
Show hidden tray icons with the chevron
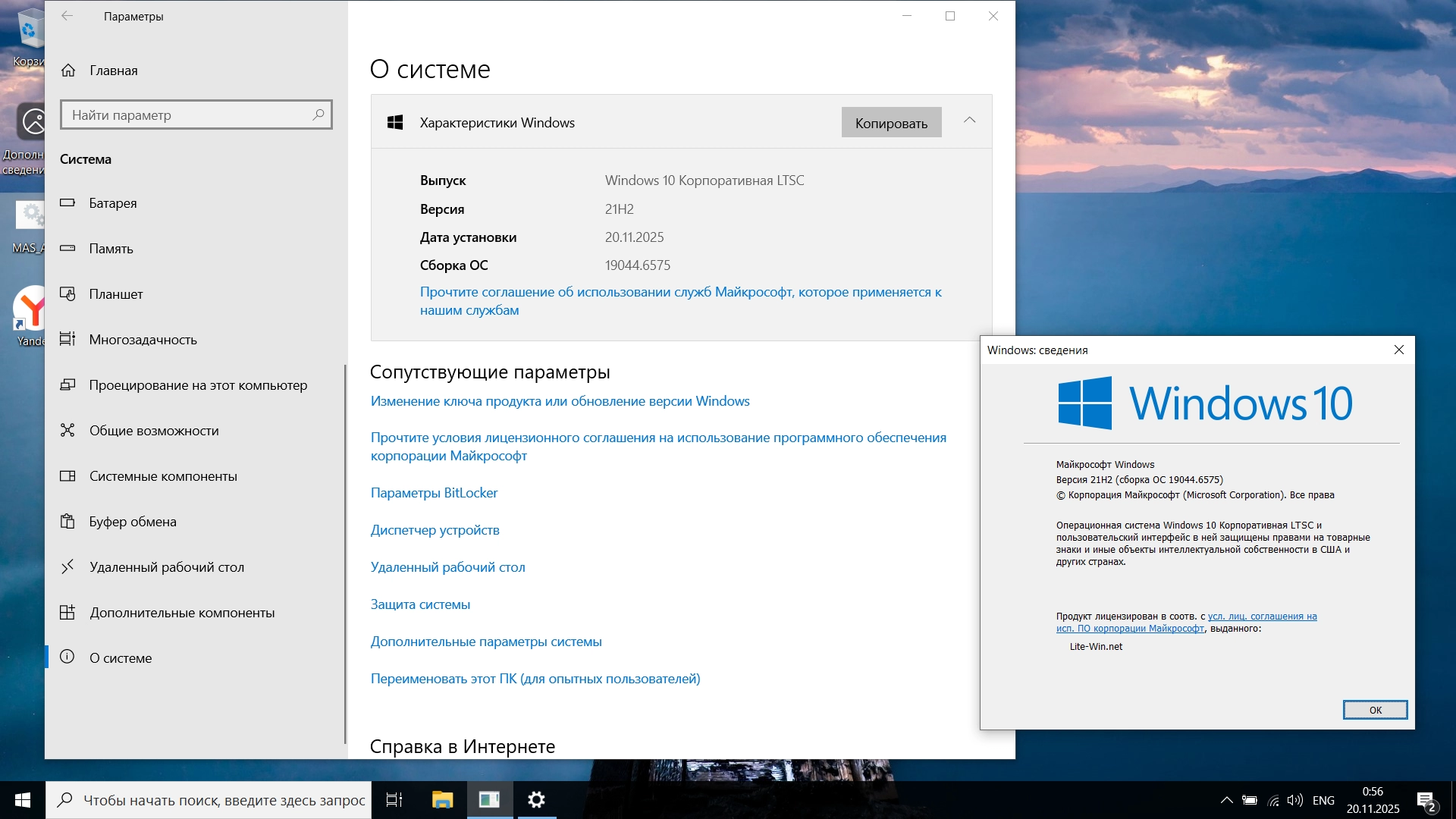tap(1226, 800)
